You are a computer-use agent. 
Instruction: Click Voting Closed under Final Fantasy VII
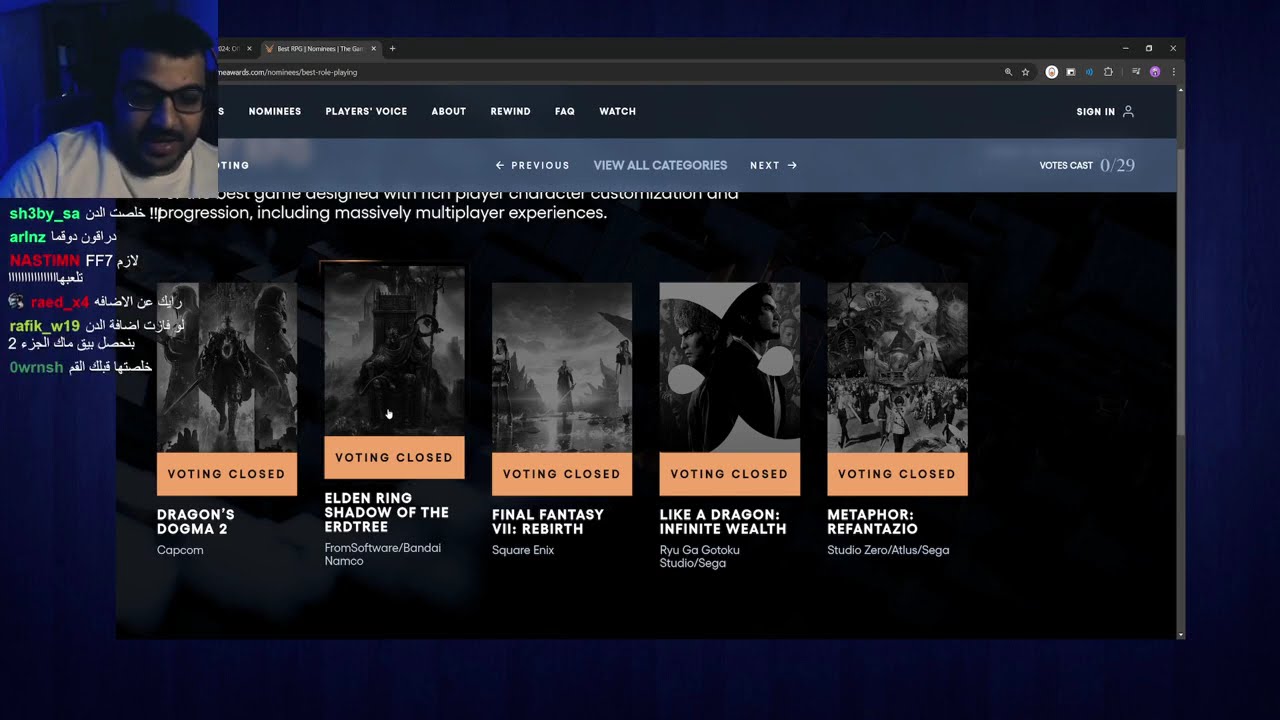[x=562, y=474]
